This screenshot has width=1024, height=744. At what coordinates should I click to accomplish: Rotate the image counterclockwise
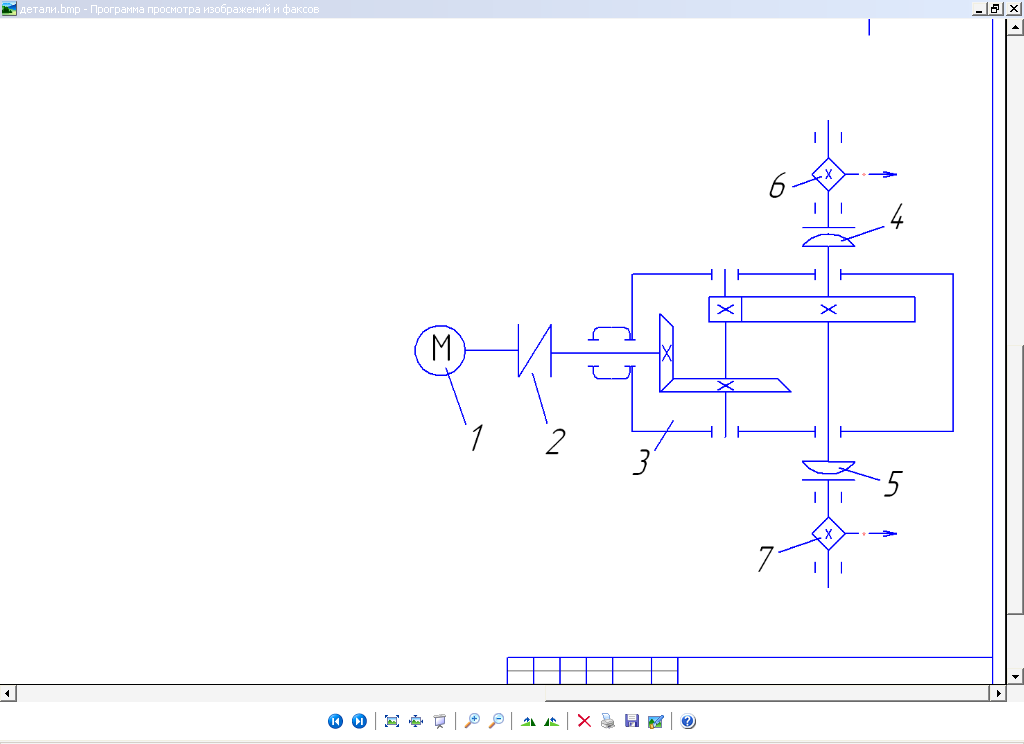click(x=551, y=721)
